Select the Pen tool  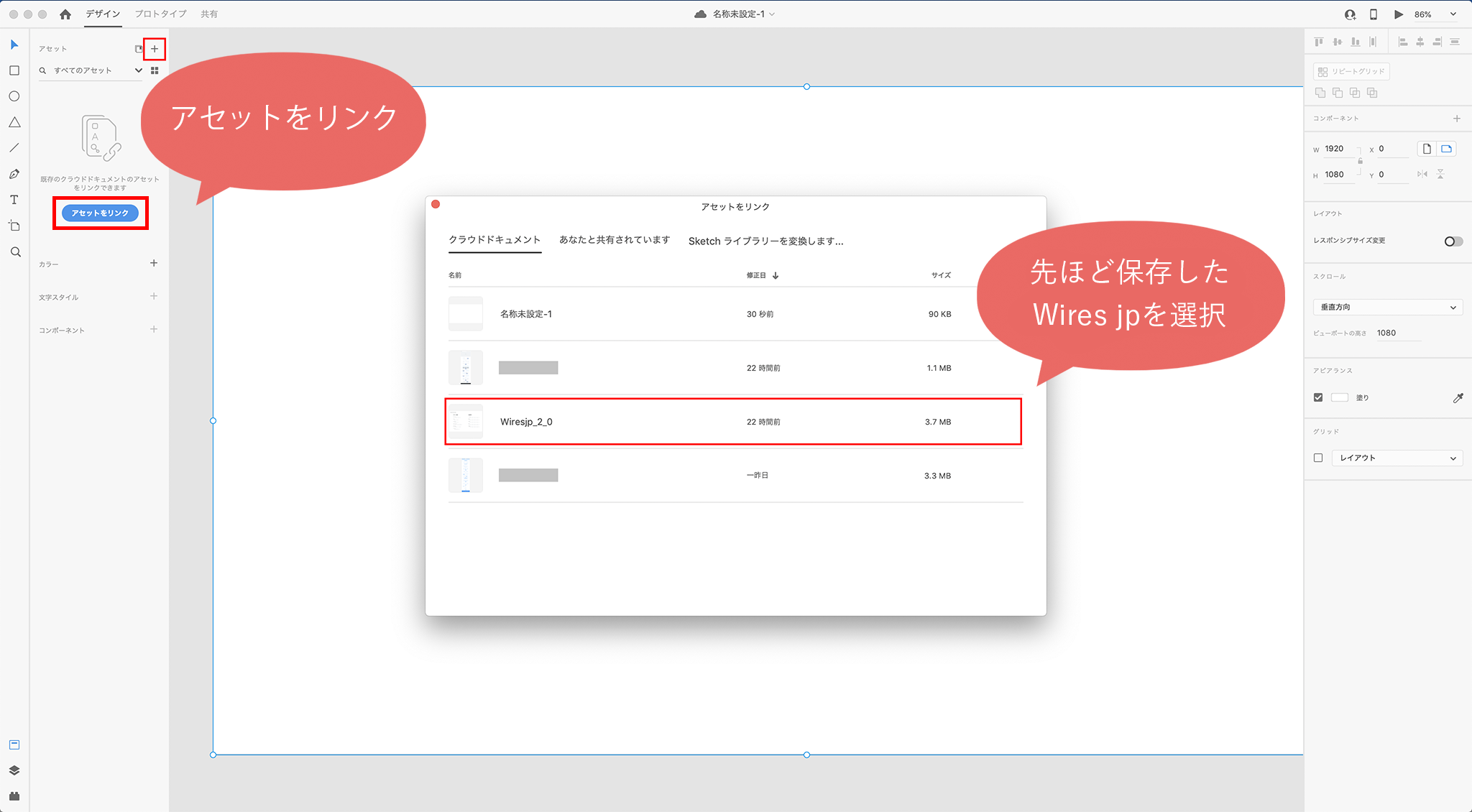coord(14,174)
